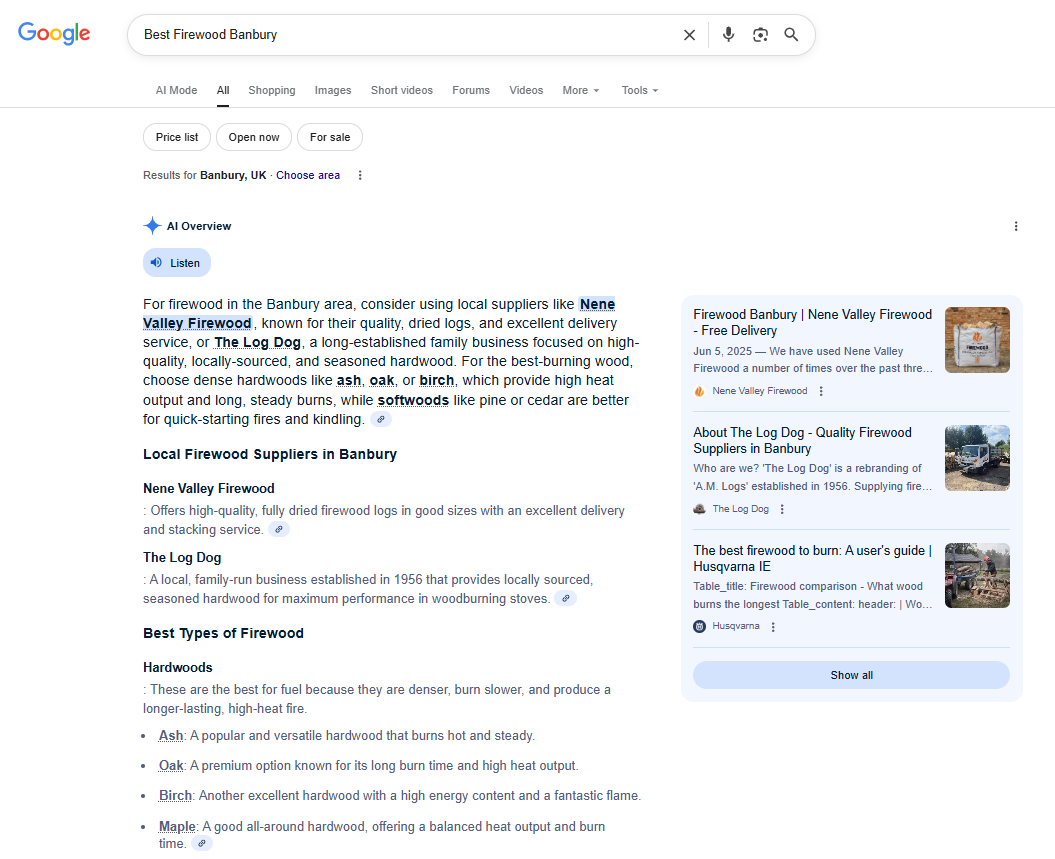Open the Tools dropdown
This screenshot has width=1055, height=859.
640,90
